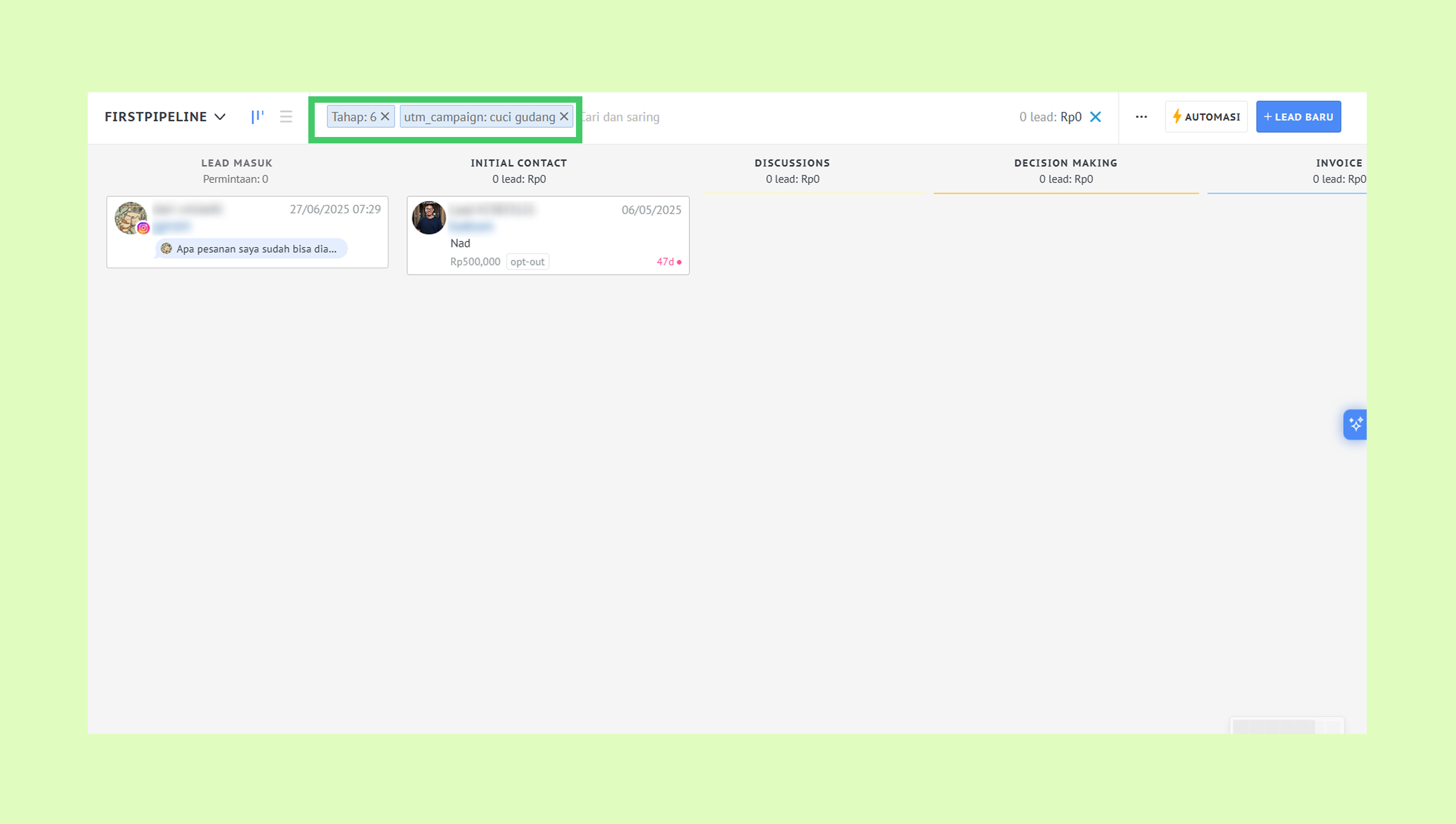Viewport: 1456px width, 824px height.
Task: Select the Lead Masuk column header
Action: [x=237, y=163]
